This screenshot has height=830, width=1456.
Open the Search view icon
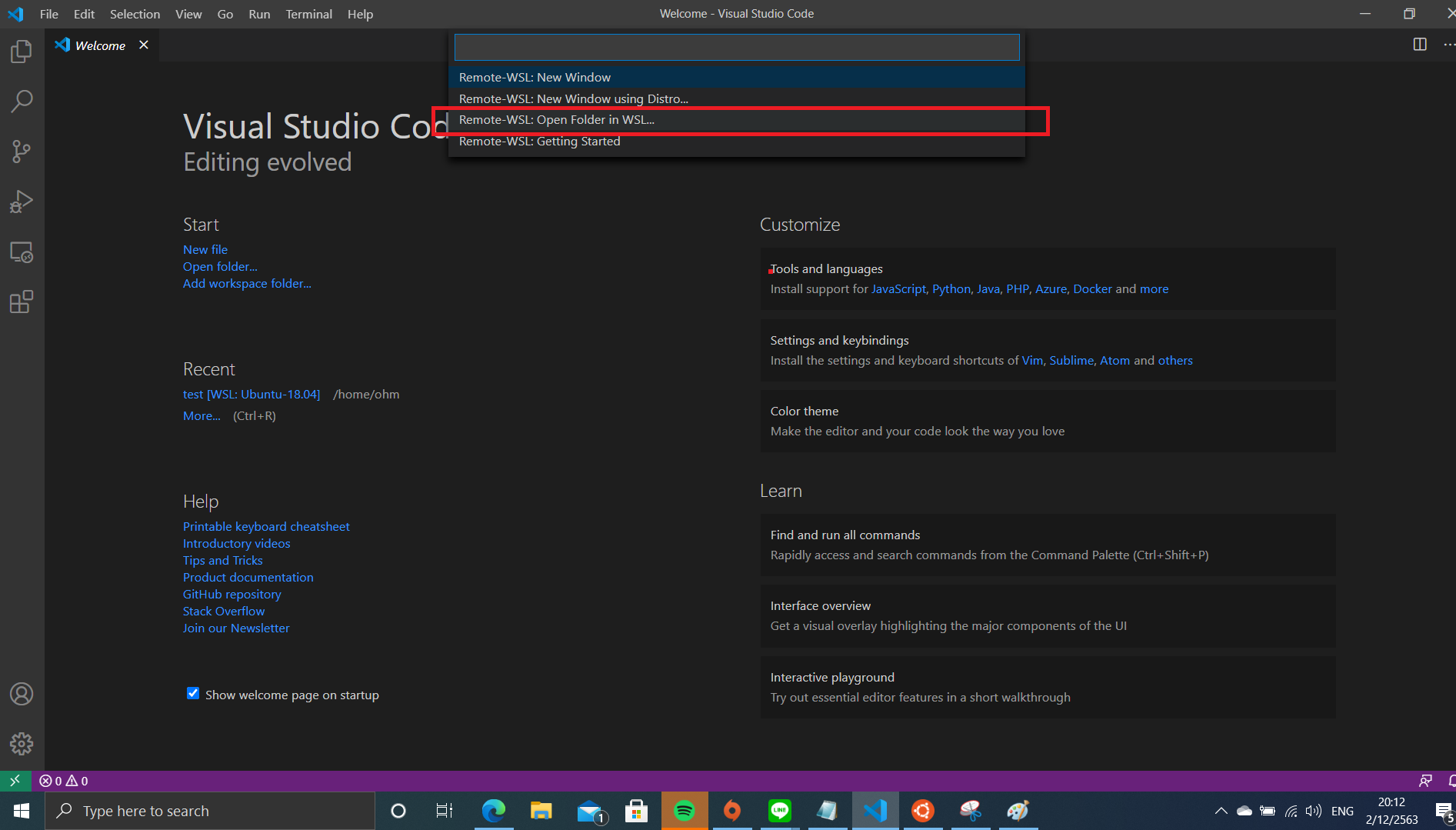pyautogui.click(x=22, y=102)
